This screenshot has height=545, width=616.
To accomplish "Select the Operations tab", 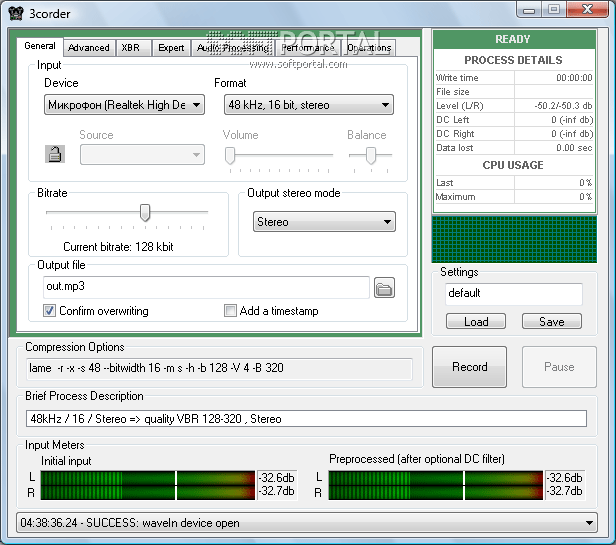I will click(369, 48).
